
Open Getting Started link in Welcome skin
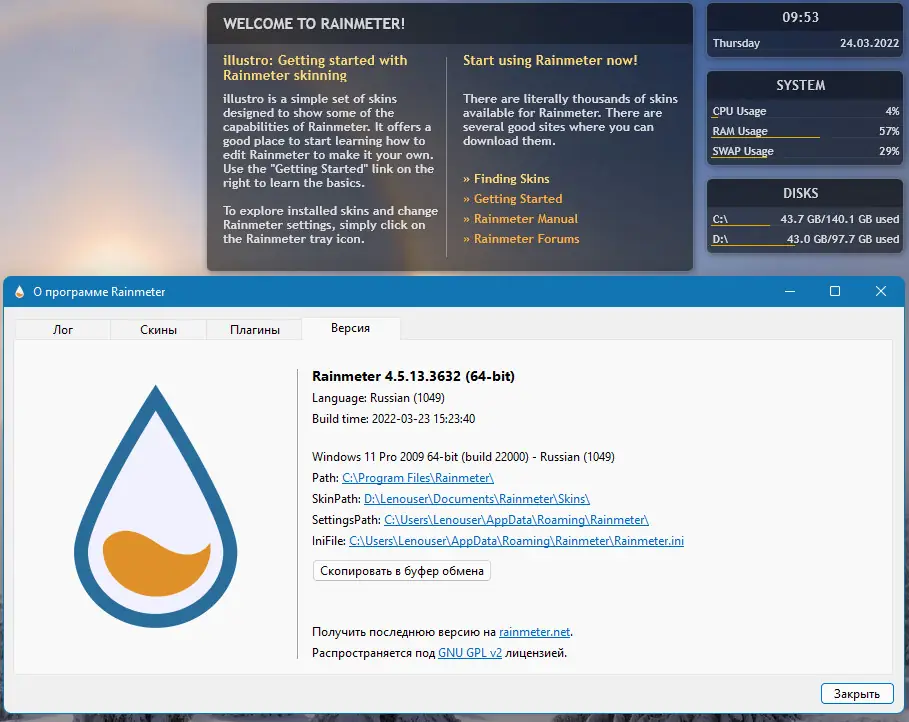[512, 198]
